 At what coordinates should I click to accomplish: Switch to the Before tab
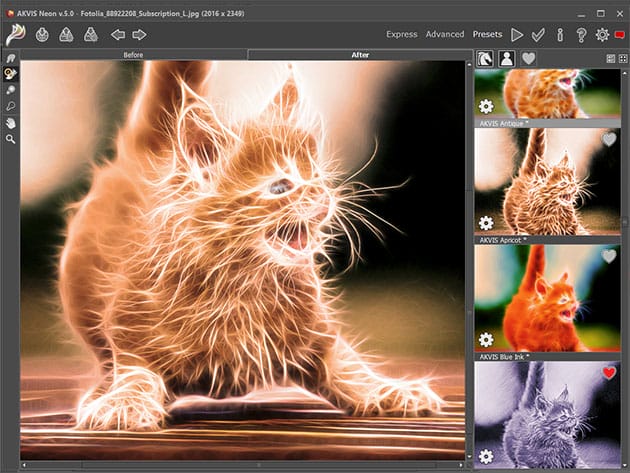[x=133, y=54]
